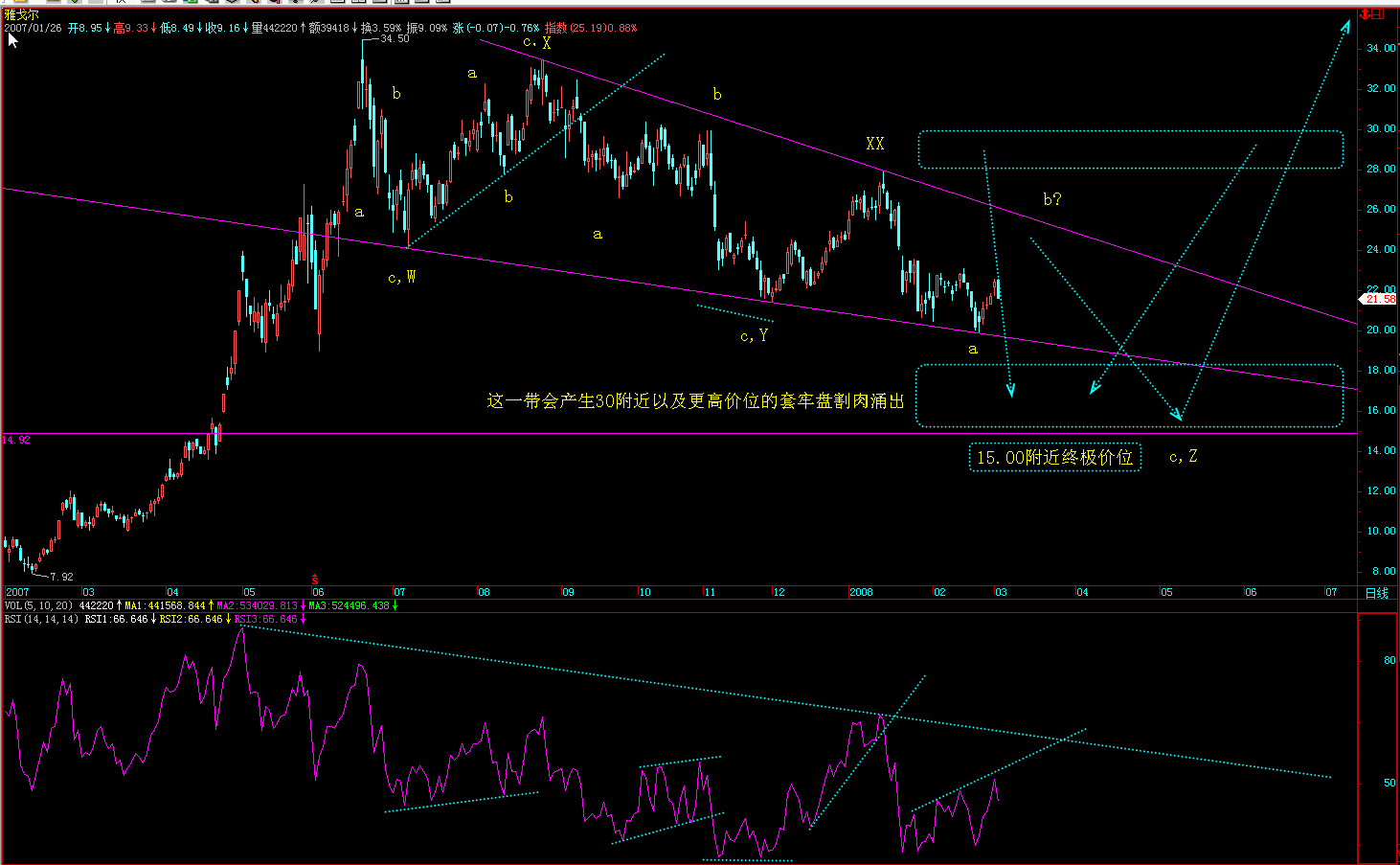Switch period using the 日线 label
1400x865 pixels.
click(x=1376, y=593)
